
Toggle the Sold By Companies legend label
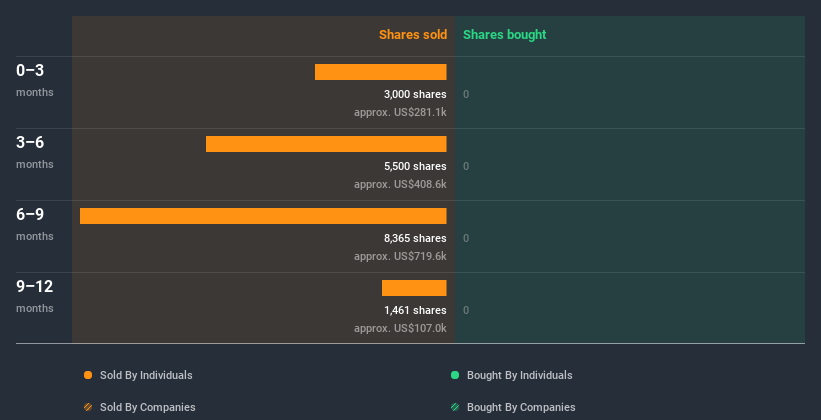point(148,407)
